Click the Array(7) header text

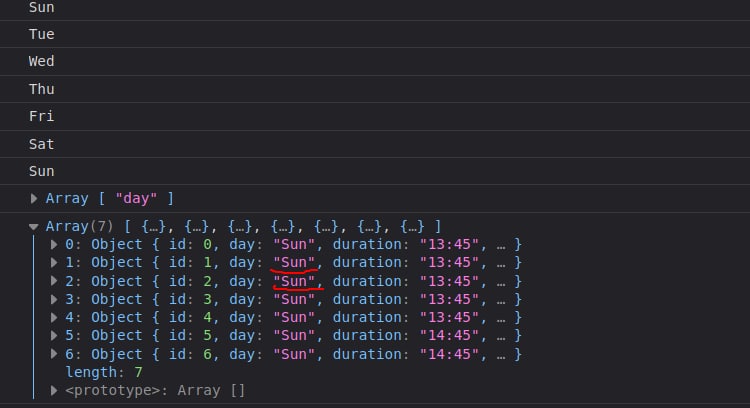tap(79, 226)
